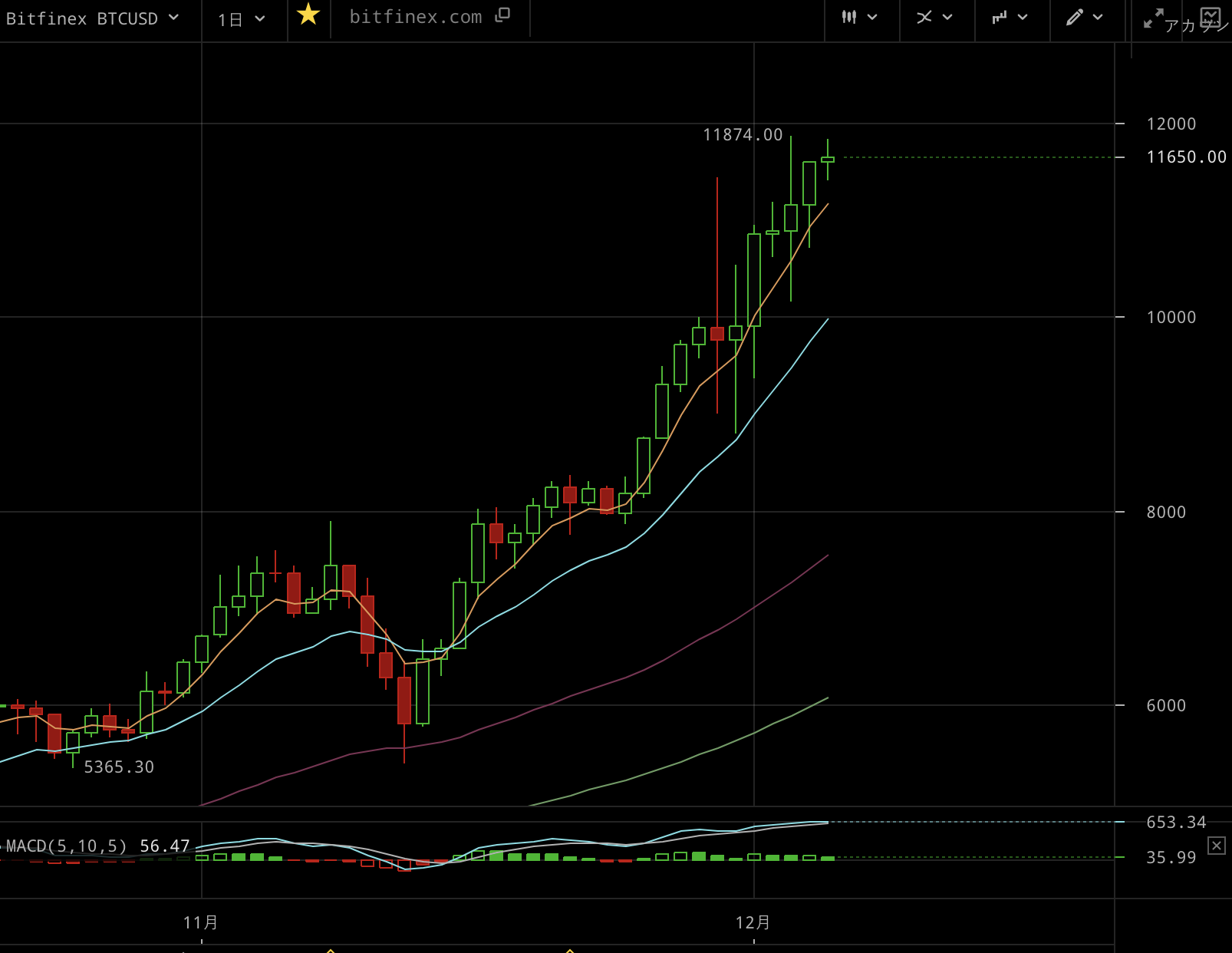Click the 653.34 MACD axis value
Image resolution: width=1232 pixels, height=953 pixels.
click(x=1176, y=823)
